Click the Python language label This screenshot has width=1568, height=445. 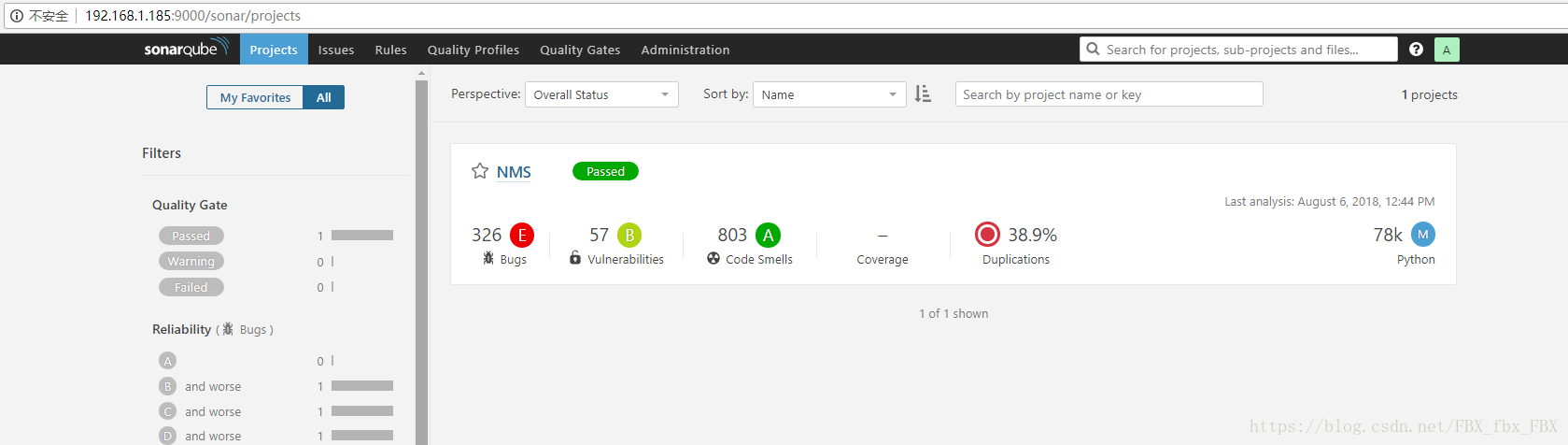pos(1416,259)
